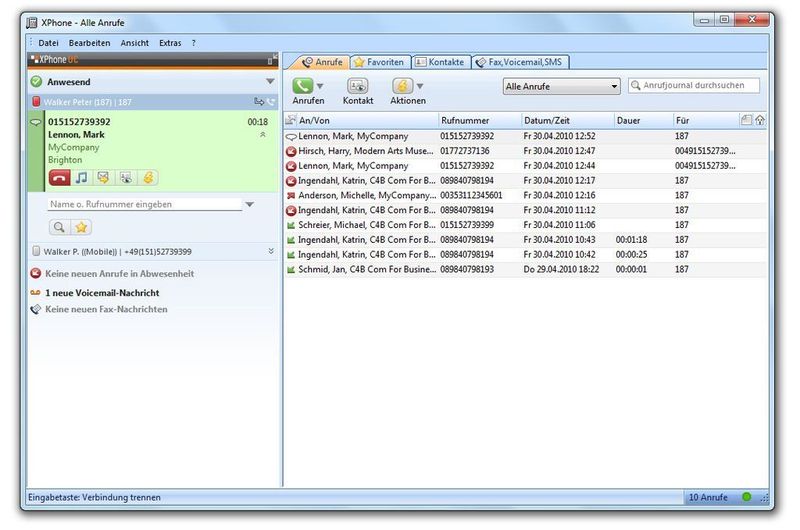Screen dimensions: 800x530
Task: Click the Kontakt toolbar icon
Action: [358, 86]
